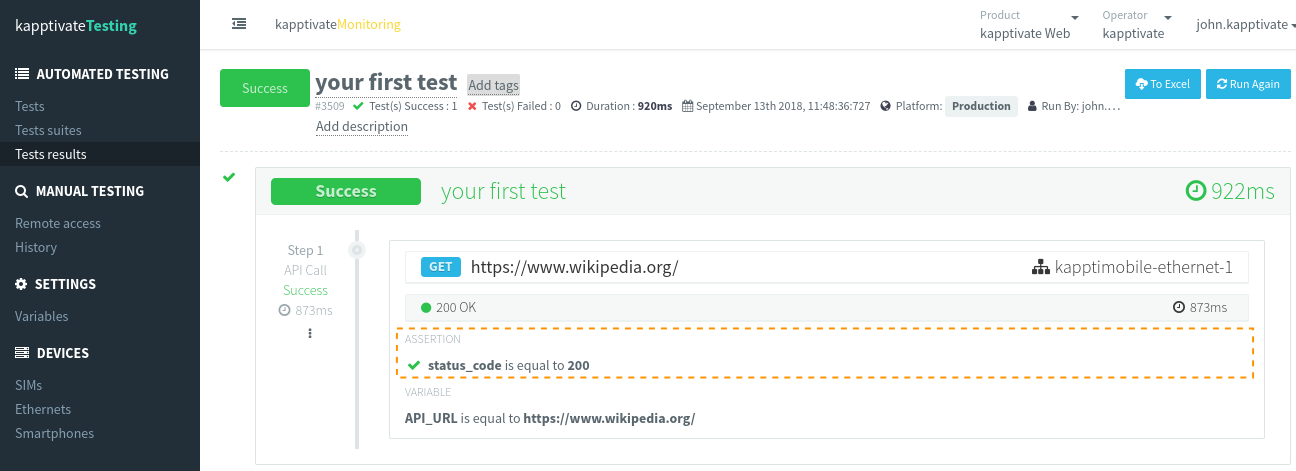Open the Variables settings page
The width and height of the screenshot is (1296, 471).
tap(42, 316)
